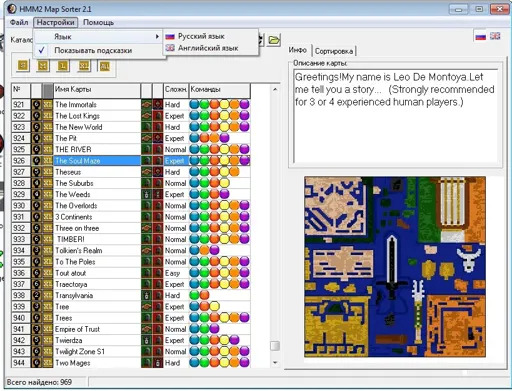Select To The Poles map row

[x=131, y=262]
